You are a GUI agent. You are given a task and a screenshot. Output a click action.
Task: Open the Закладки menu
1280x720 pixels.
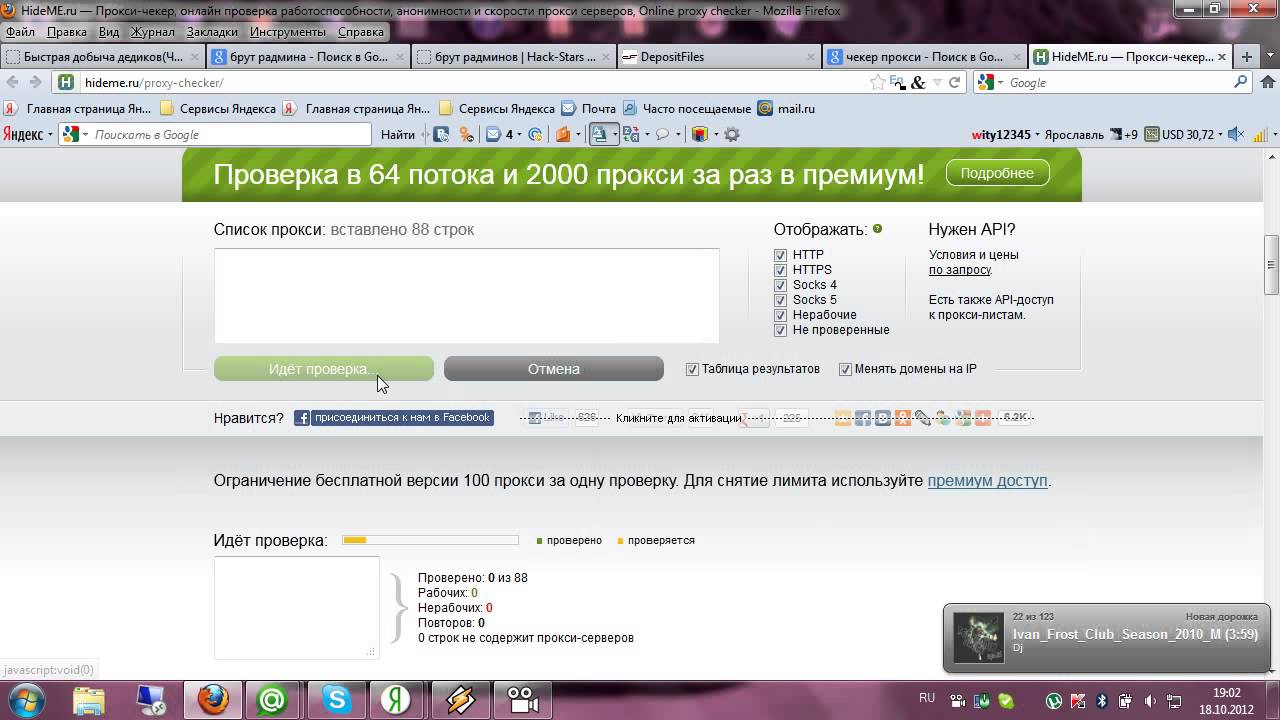coord(212,32)
